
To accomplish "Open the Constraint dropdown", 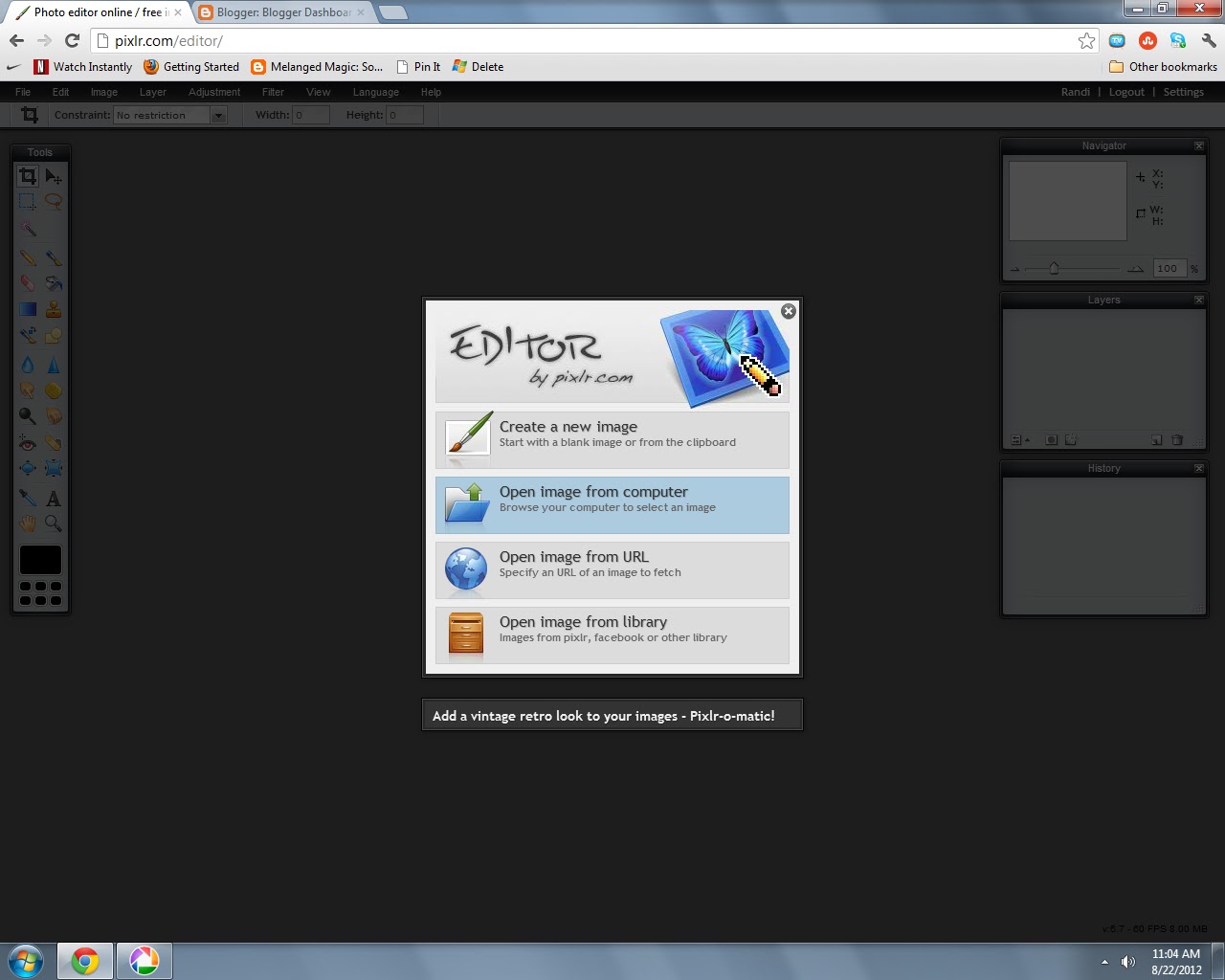I will click(169, 115).
